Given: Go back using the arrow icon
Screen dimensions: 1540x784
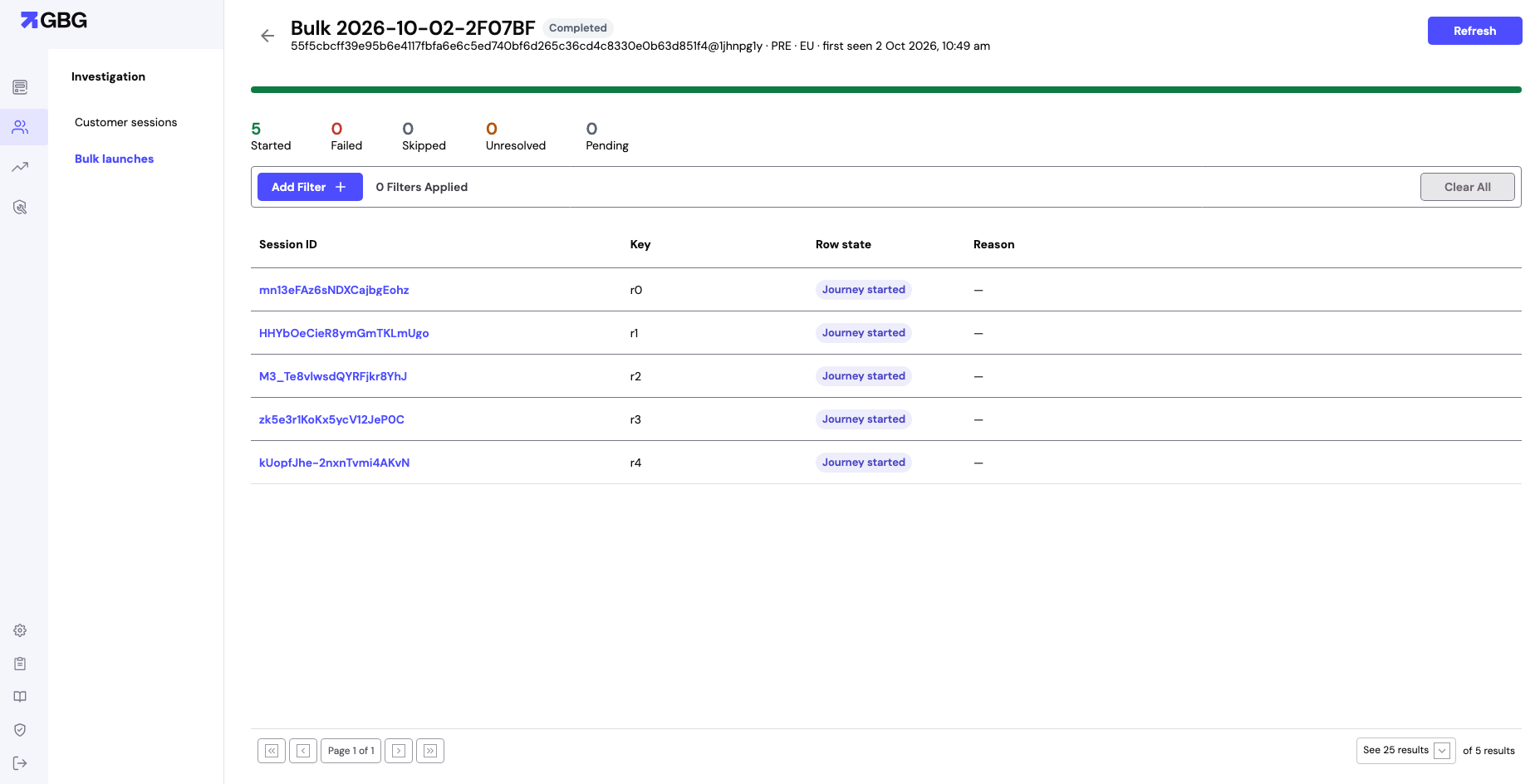Looking at the screenshot, I should coord(267,36).
